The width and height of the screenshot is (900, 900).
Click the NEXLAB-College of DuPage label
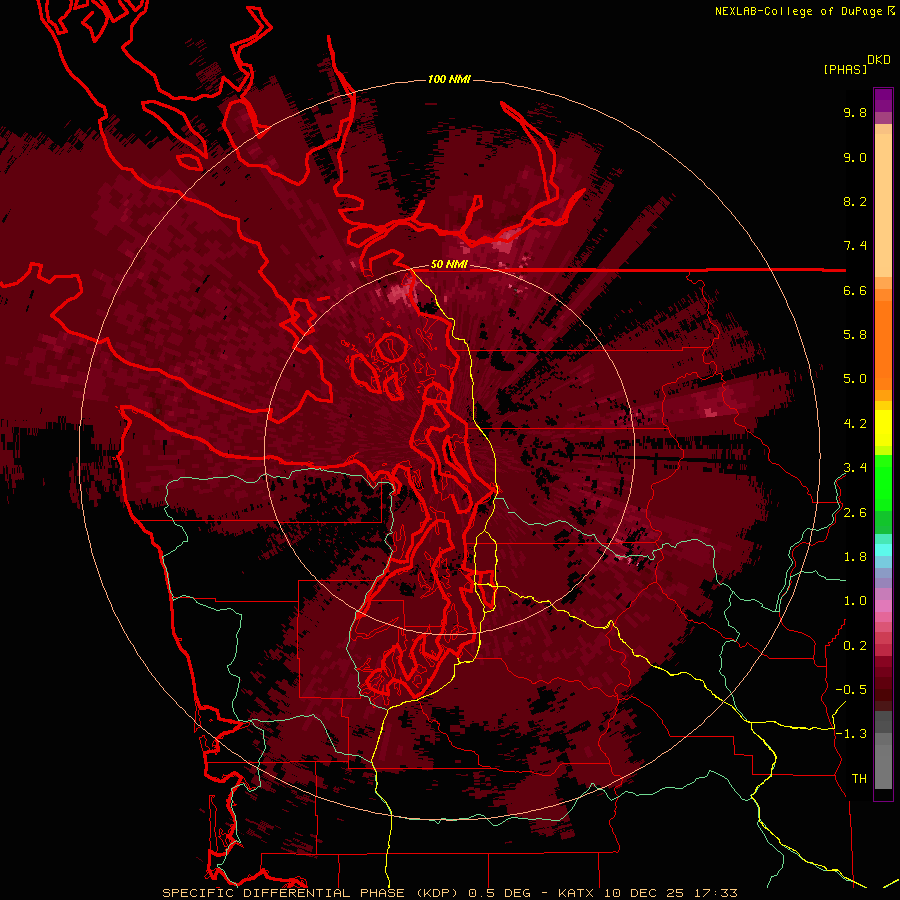coord(801,11)
